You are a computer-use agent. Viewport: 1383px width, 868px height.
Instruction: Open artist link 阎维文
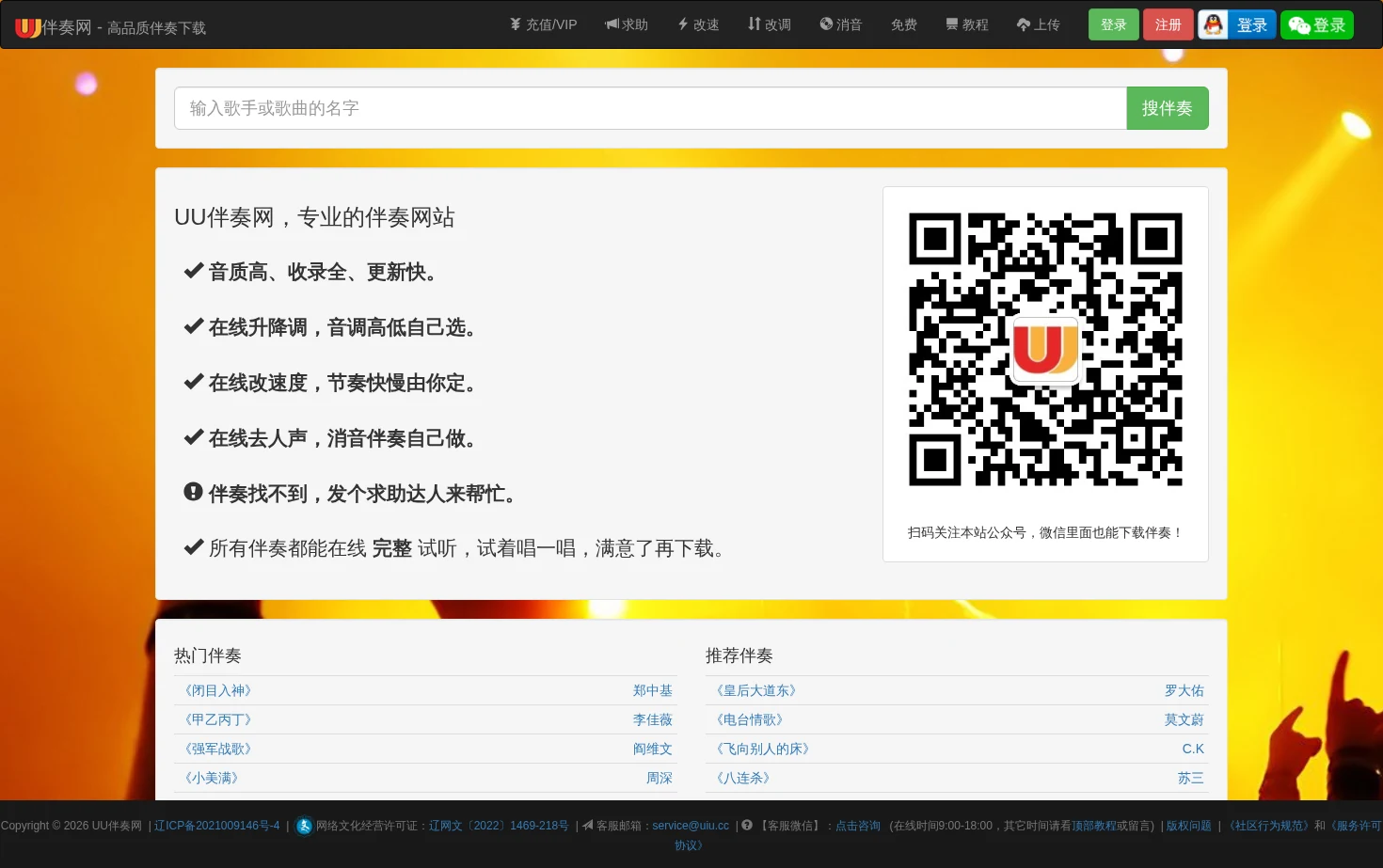pos(653,749)
